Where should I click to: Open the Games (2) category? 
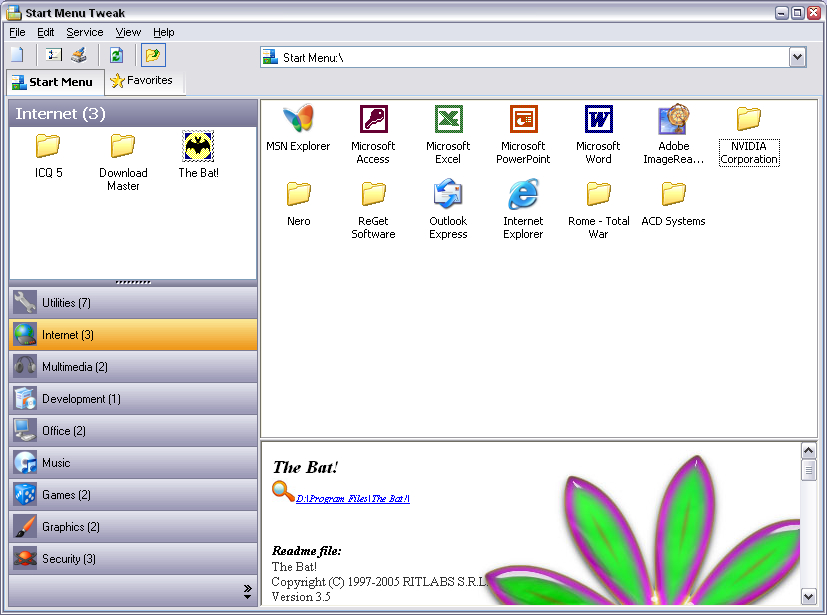click(x=133, y=495)
